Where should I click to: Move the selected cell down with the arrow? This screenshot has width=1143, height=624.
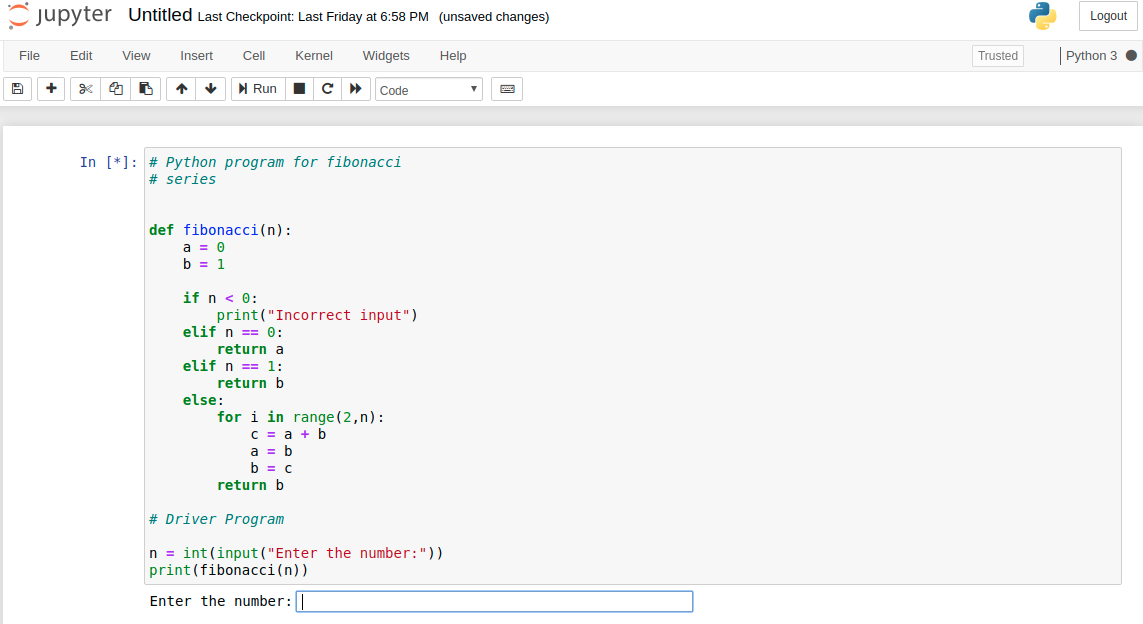pos(211,89)
